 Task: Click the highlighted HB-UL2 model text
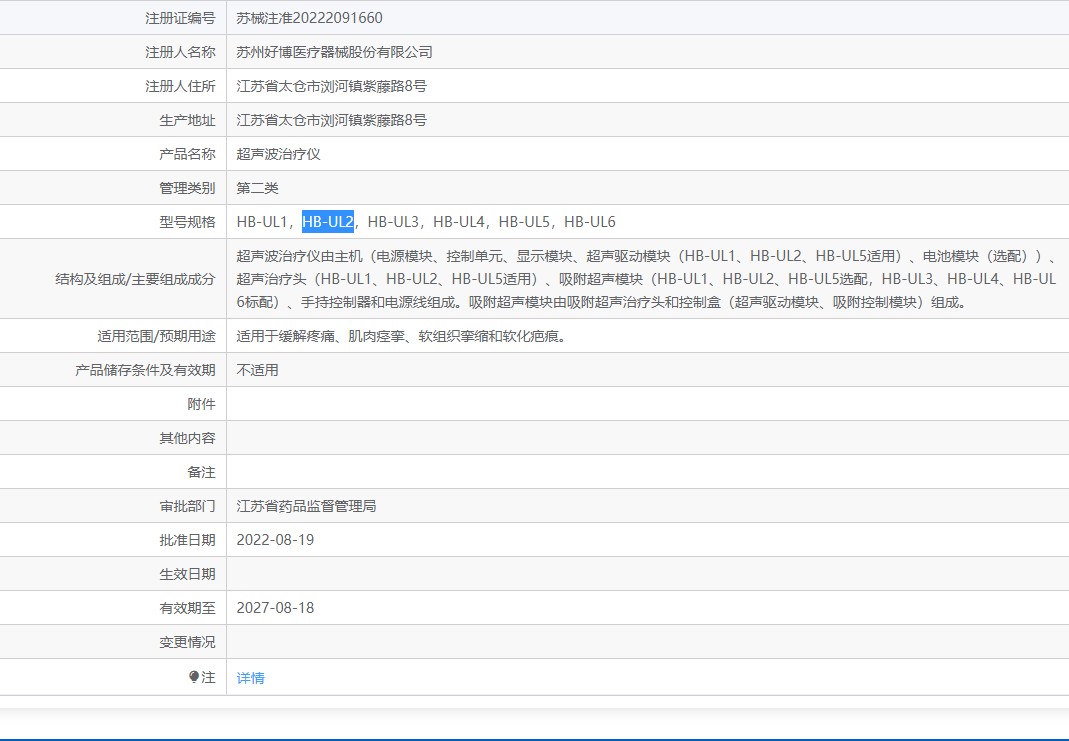click(328, 222)
